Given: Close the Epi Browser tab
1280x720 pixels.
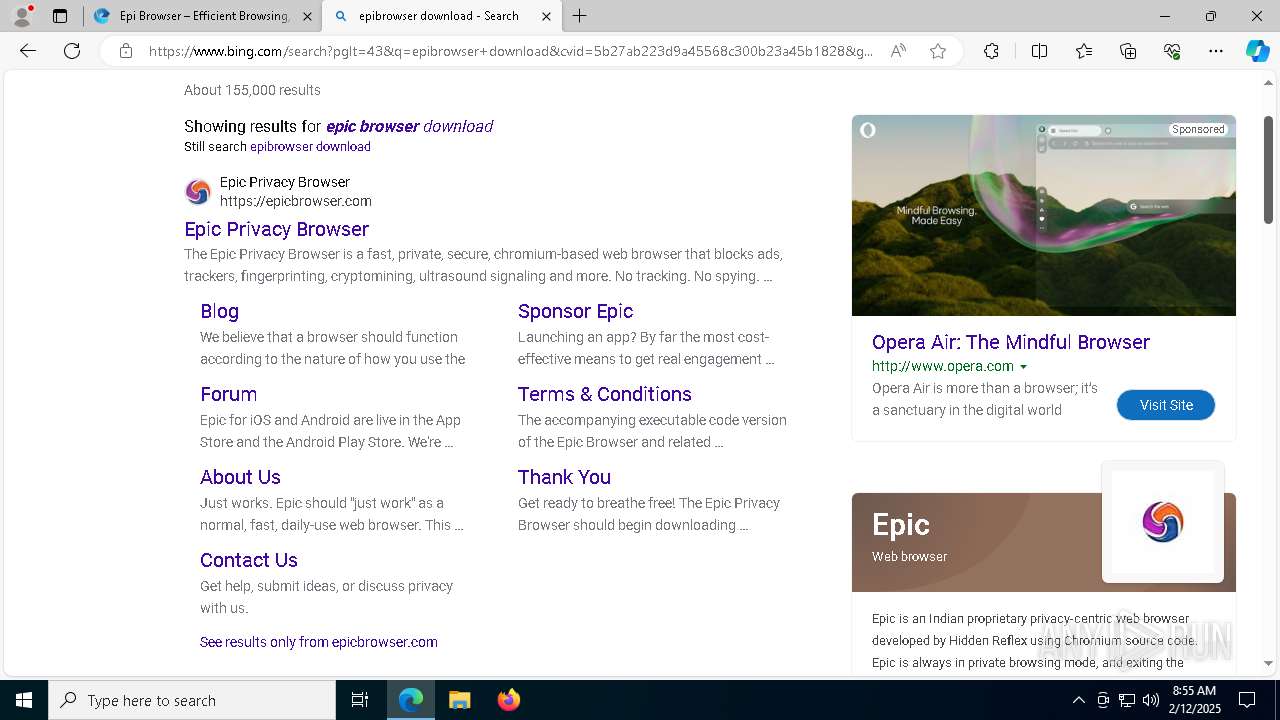Looking at the screenshot, I should 307,16.
